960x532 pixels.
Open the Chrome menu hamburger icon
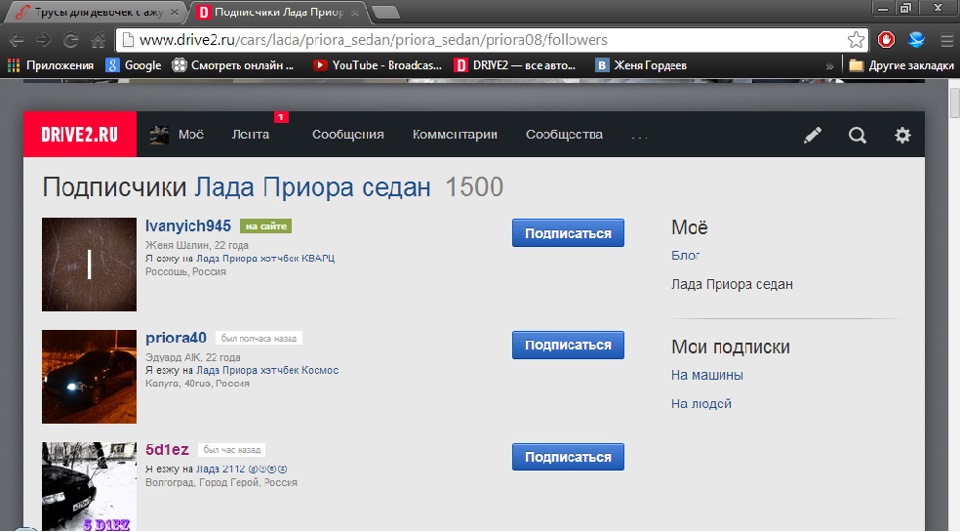tap(947, 40)
